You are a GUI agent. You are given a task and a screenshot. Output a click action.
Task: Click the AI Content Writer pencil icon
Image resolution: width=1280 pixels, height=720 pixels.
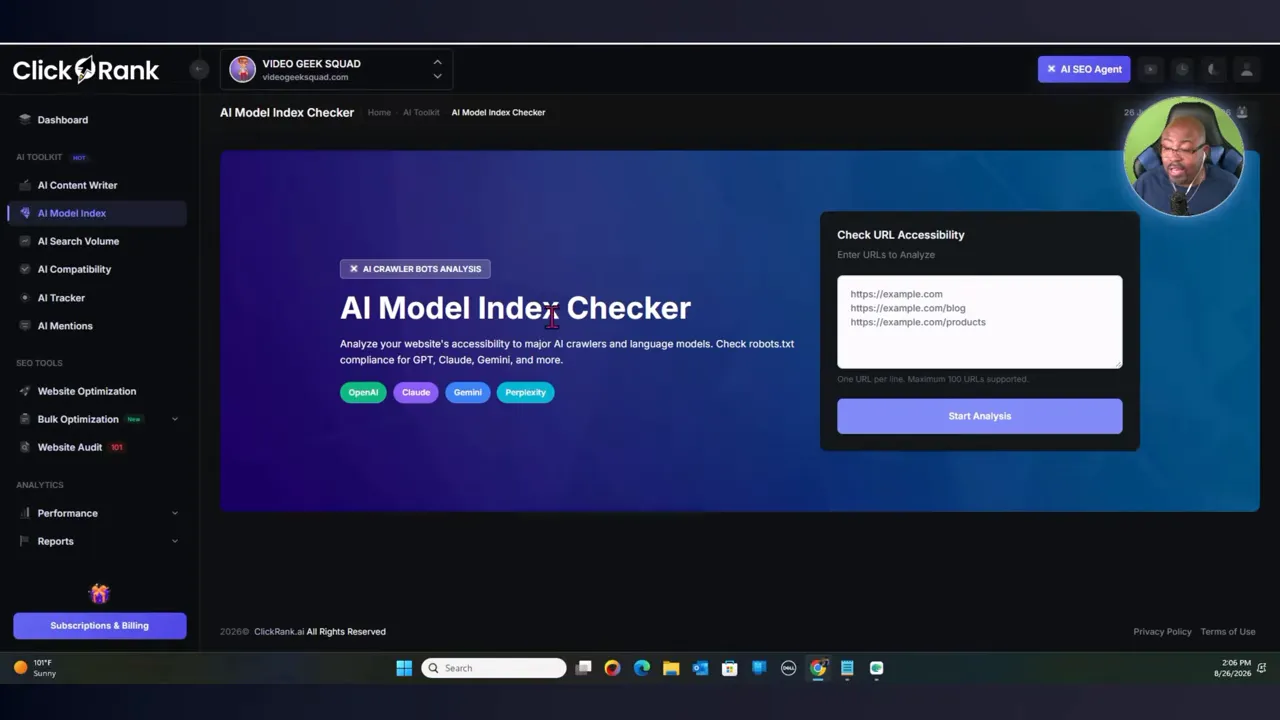25,185
